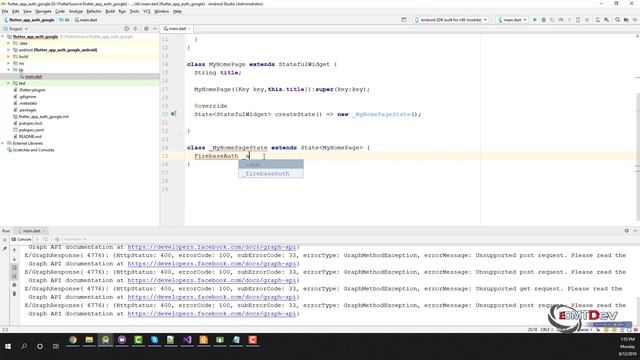Open the first facebook graph-api link in console
The width and height of the screenshot is (640, 360).
[x=212, y=247]
